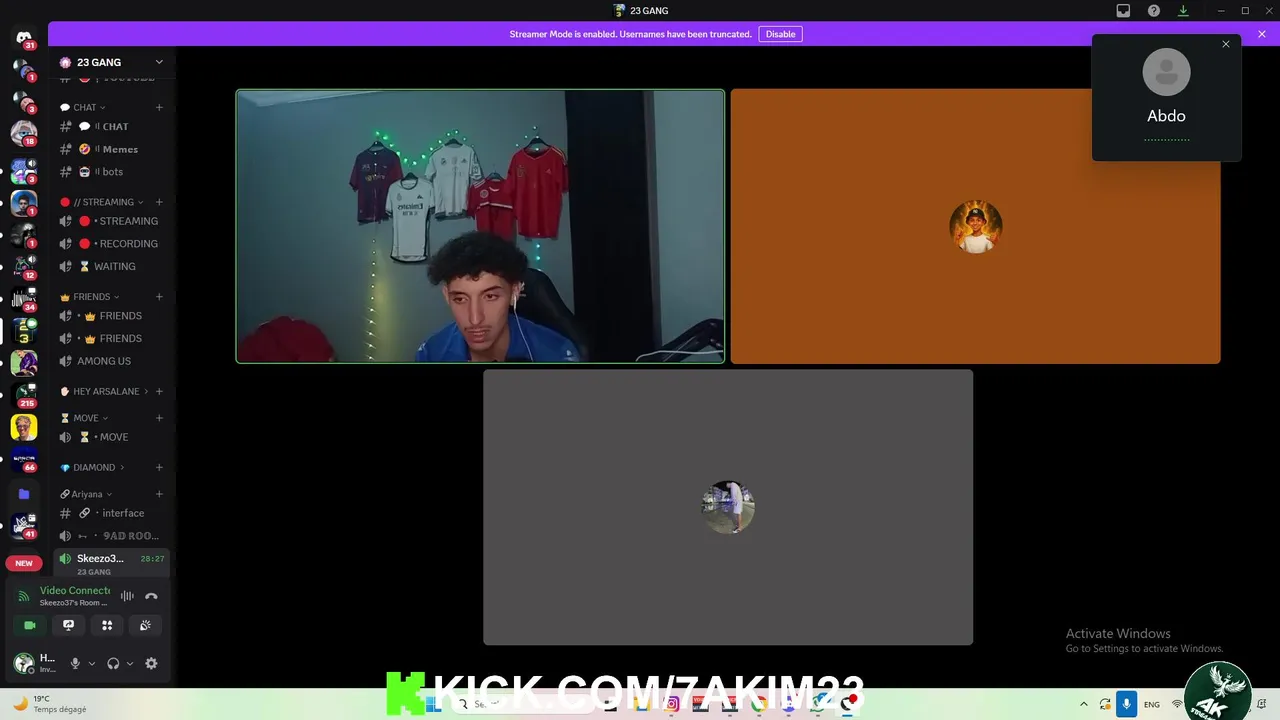Open the server icon showing 34 badge

coord(24,298)
